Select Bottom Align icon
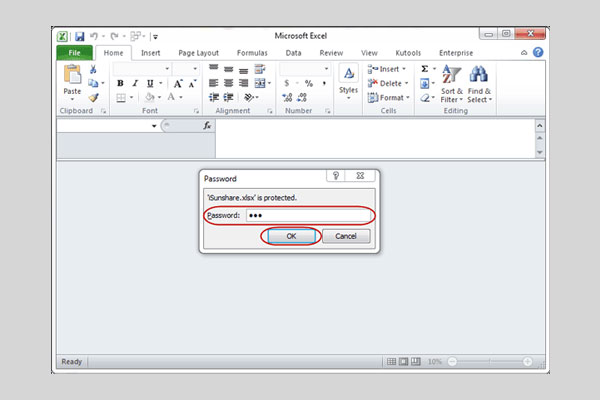 243,70
